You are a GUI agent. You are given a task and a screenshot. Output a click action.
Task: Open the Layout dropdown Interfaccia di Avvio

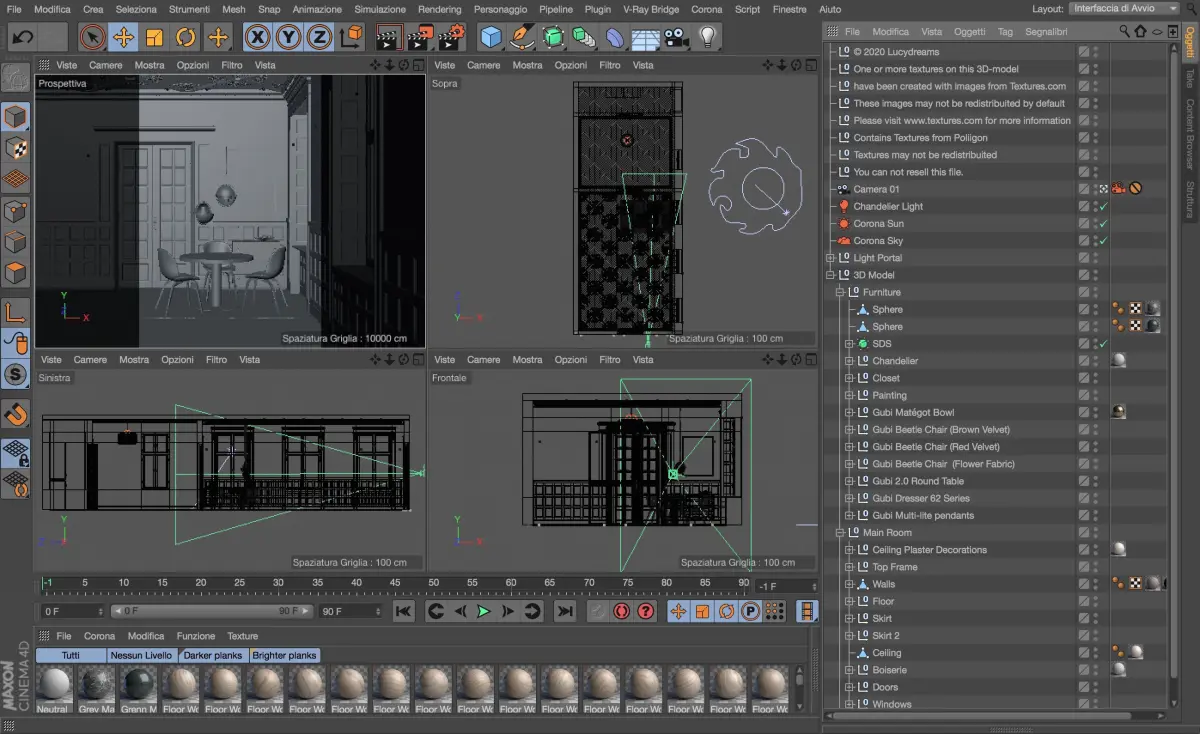[x=1124, y=8]
